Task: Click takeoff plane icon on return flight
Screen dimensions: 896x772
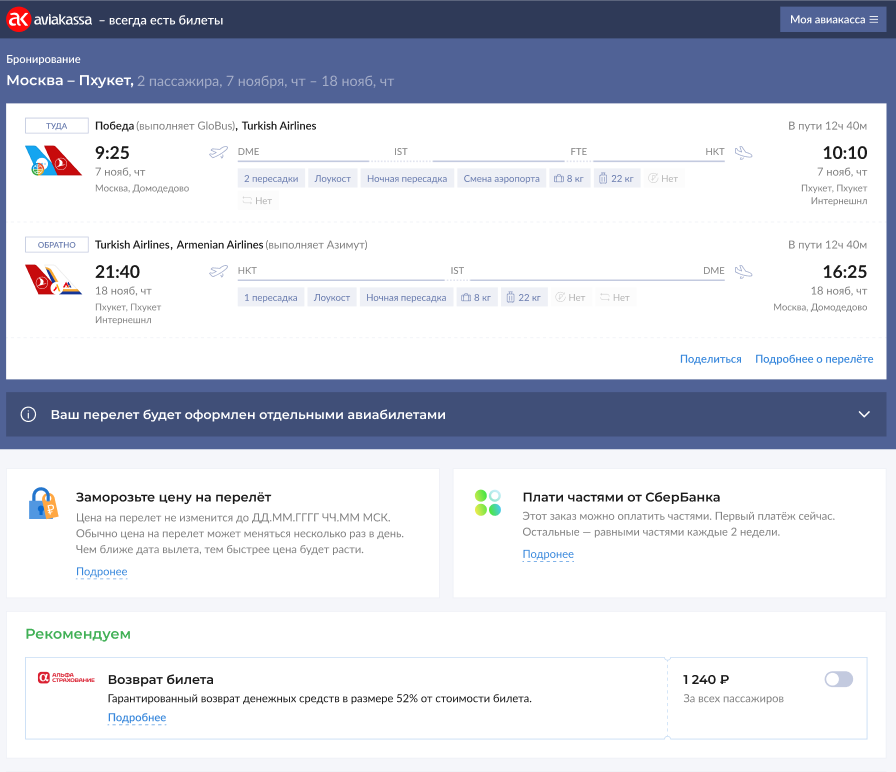Action: pyautogui.click(x=218, y=271)
